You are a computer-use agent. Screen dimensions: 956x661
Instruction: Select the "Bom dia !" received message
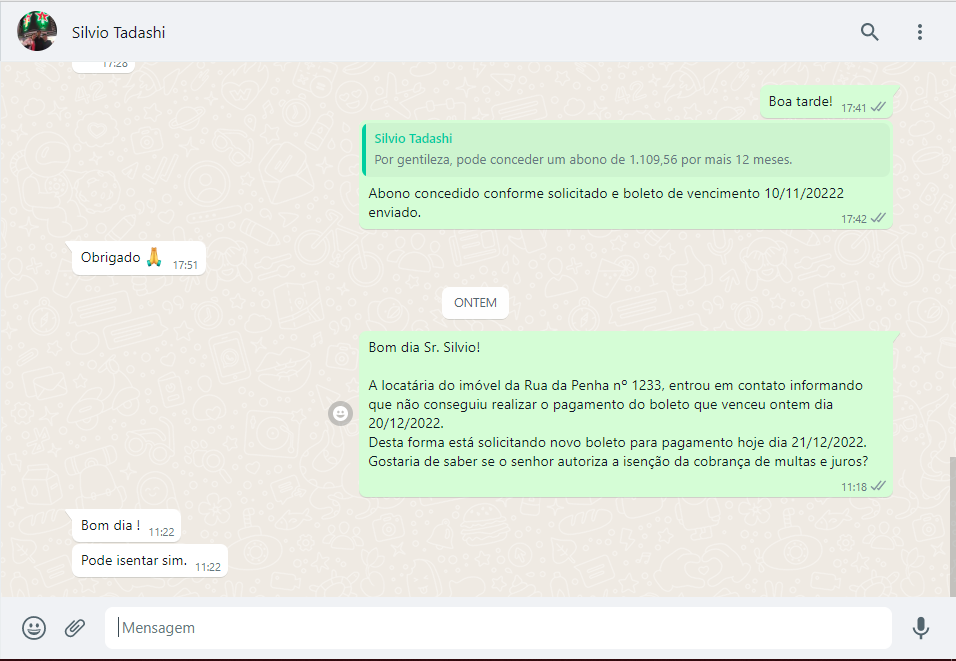pyautogui.click(x=111, y=525)
